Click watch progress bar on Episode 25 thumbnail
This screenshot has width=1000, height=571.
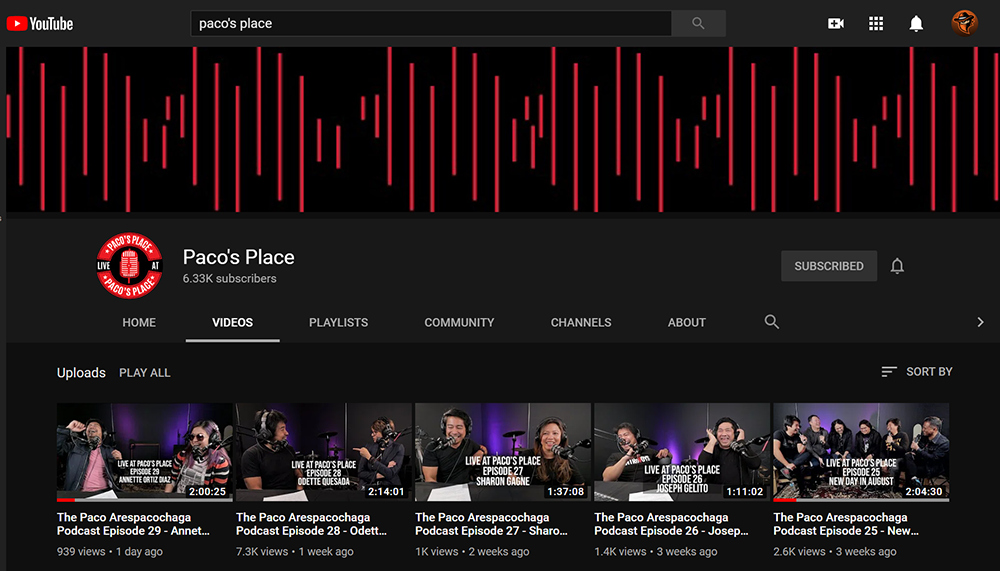pyautogui.click(x=862, y=500)
